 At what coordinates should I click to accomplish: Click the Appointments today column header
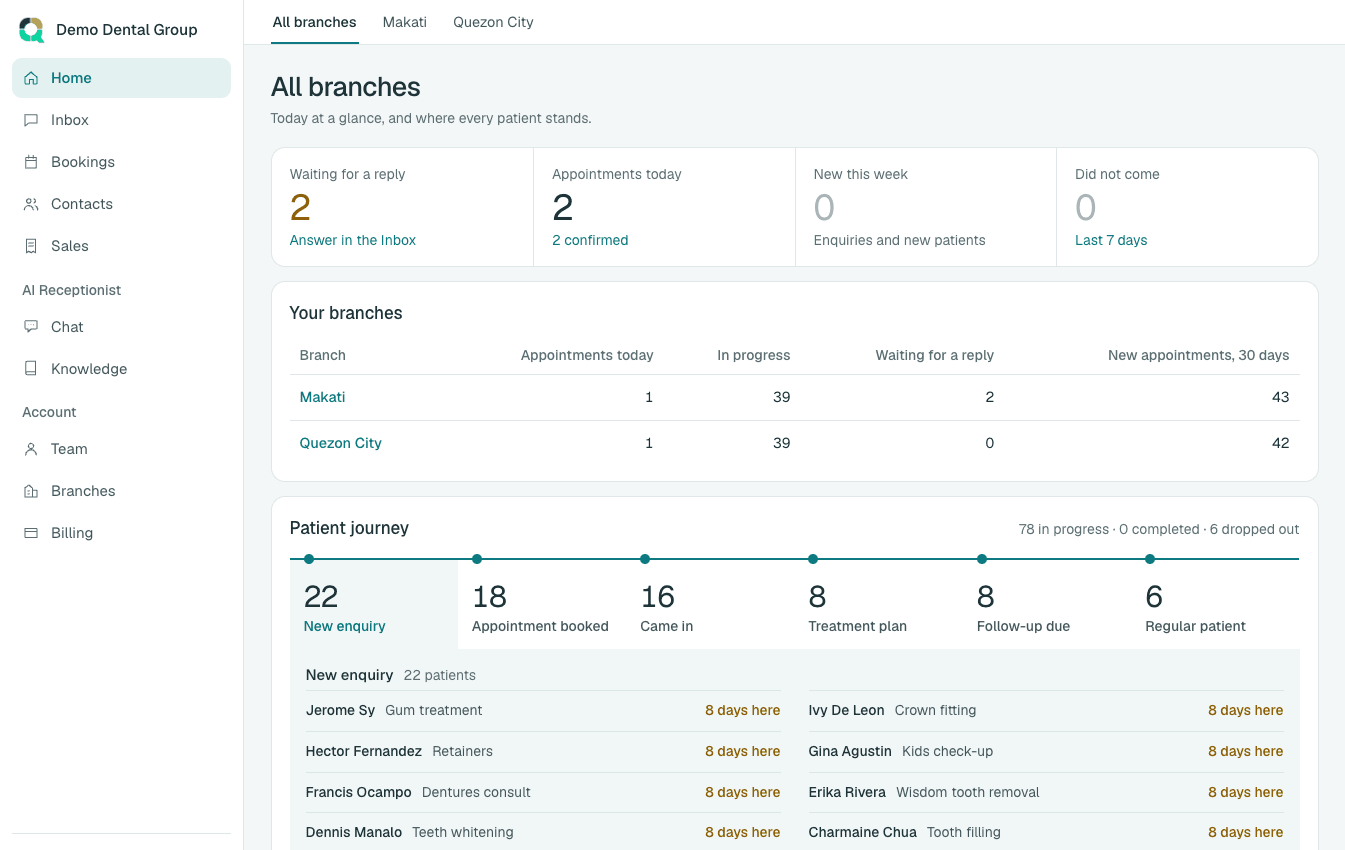587,355
